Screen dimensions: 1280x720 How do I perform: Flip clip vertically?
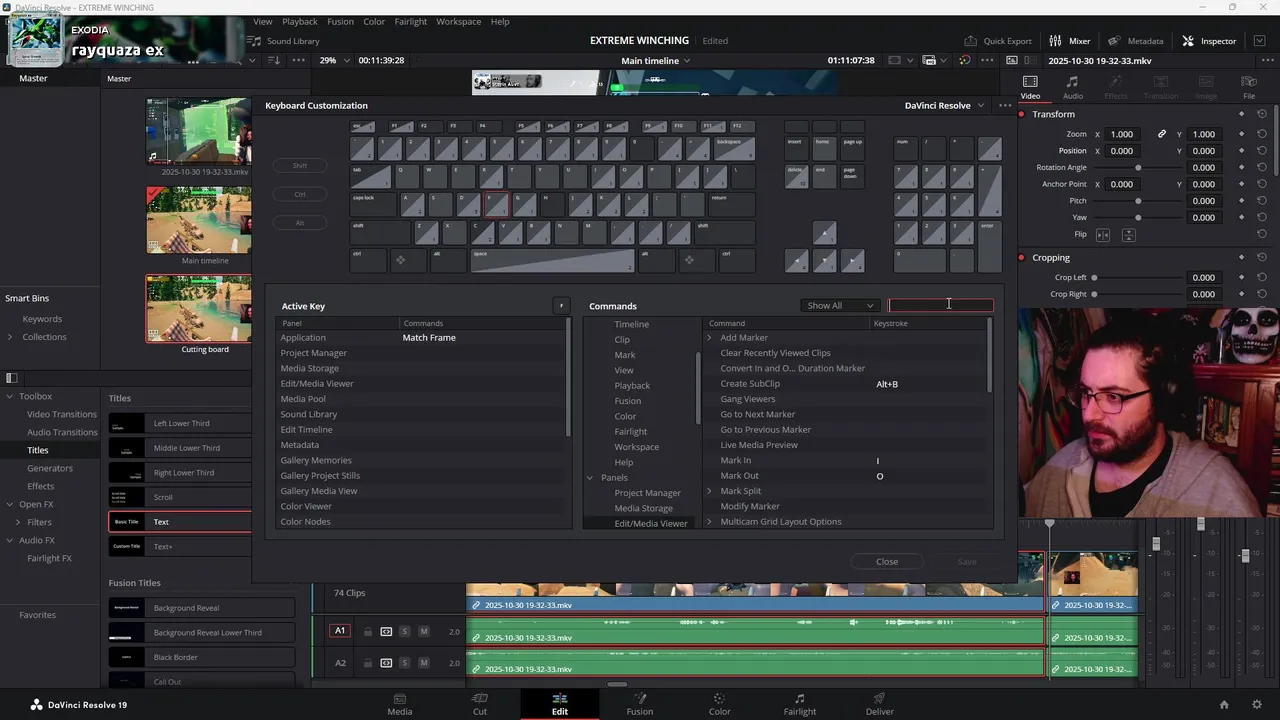click(1128, 235)
